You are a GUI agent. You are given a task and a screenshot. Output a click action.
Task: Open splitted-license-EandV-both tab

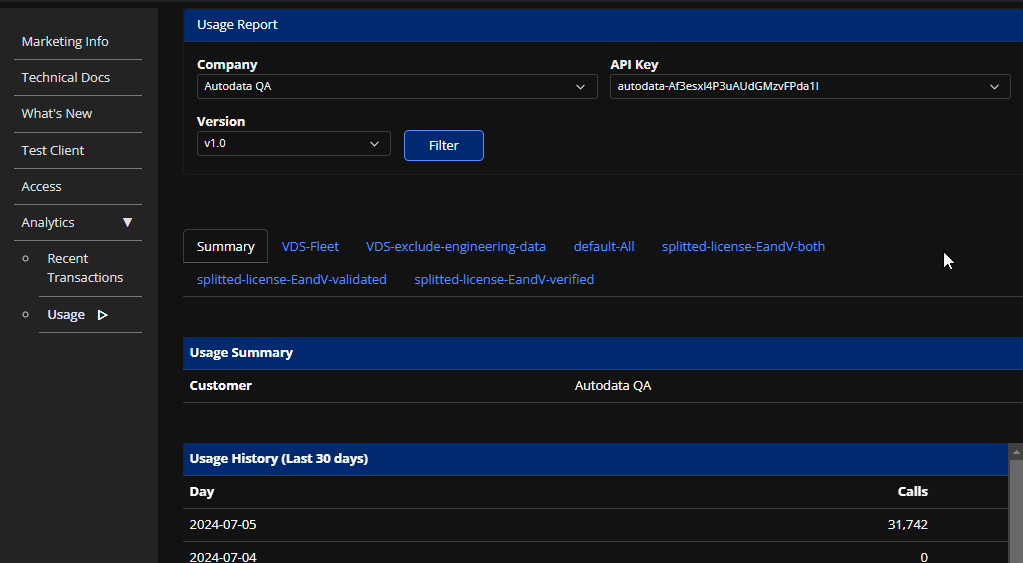[743, 247]
